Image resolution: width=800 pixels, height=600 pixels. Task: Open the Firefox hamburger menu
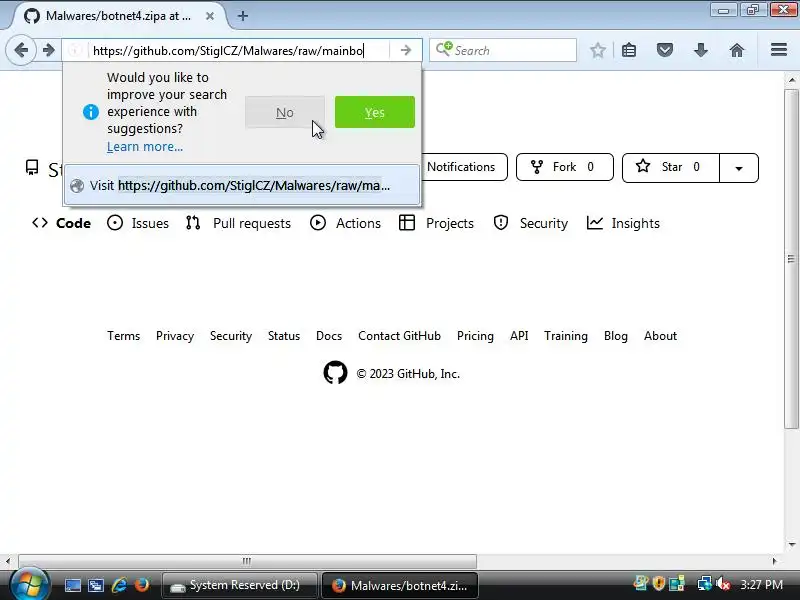coord(778,49)
